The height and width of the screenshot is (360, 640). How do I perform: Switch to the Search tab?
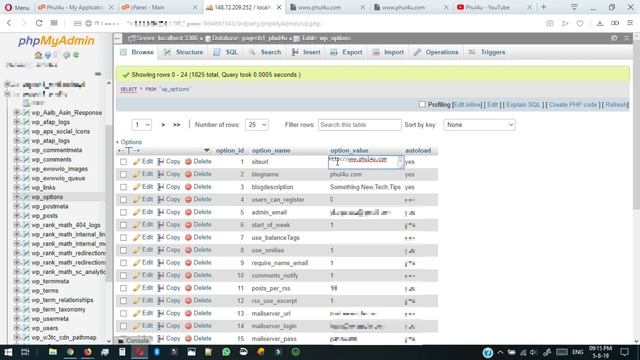point(265,52)
